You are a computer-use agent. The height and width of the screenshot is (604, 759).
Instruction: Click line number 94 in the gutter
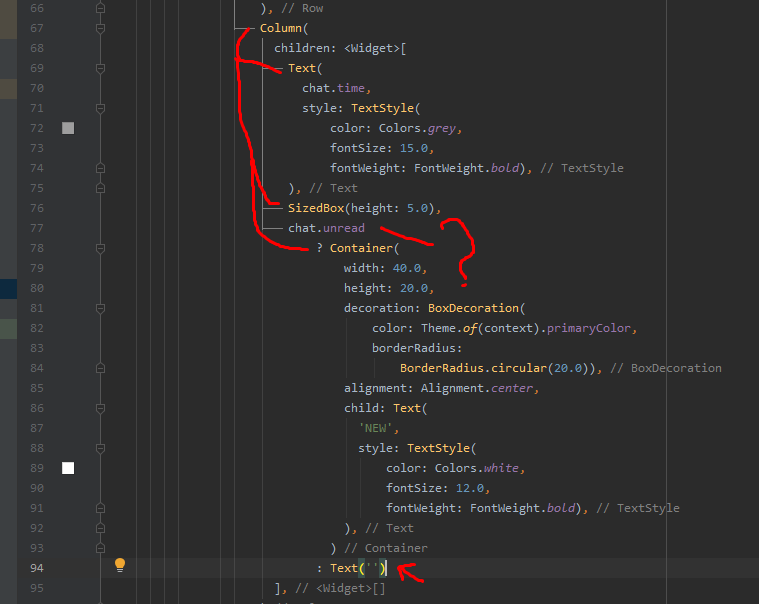click(x=37, y=568)
